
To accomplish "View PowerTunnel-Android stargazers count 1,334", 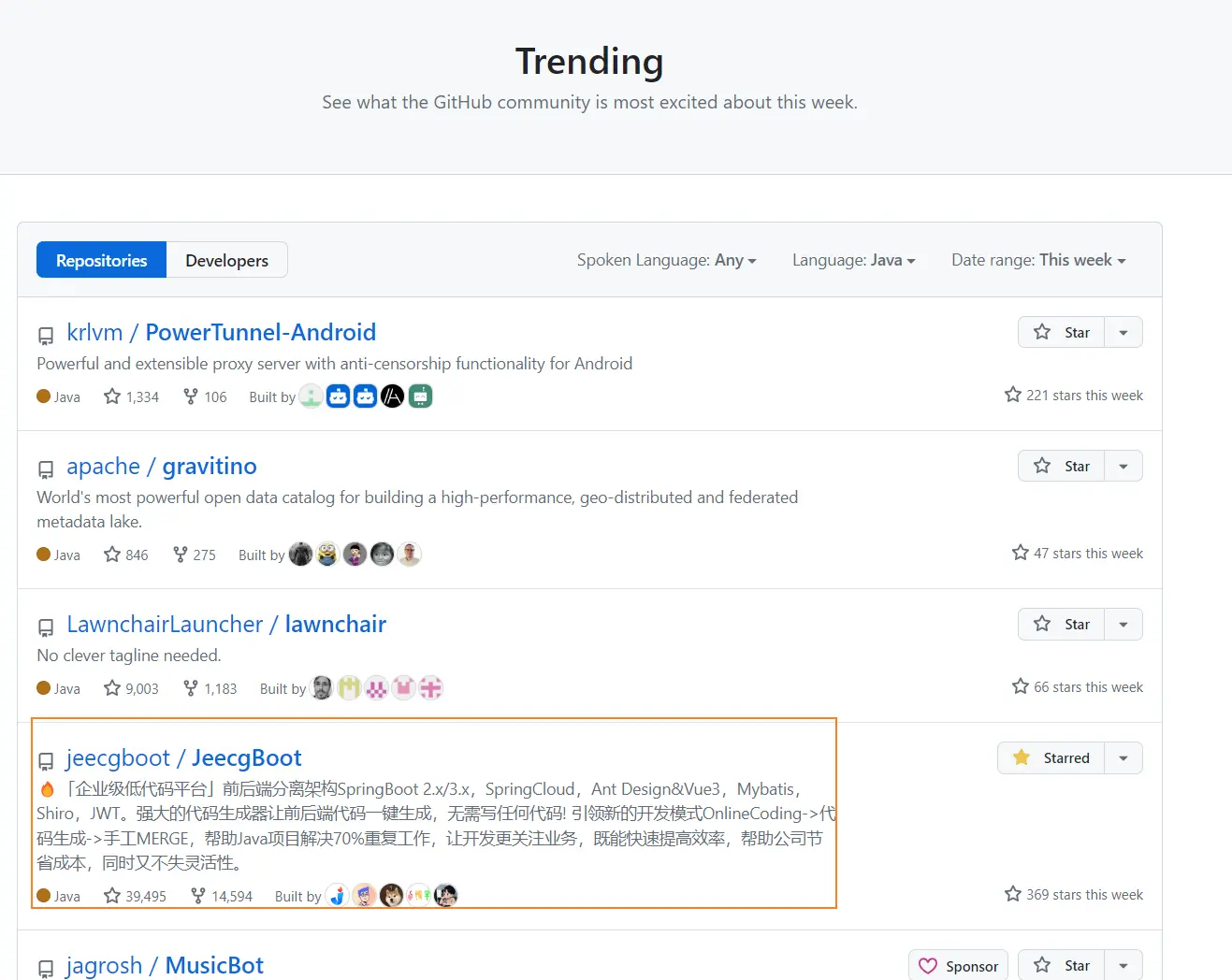I will [131, 396].
